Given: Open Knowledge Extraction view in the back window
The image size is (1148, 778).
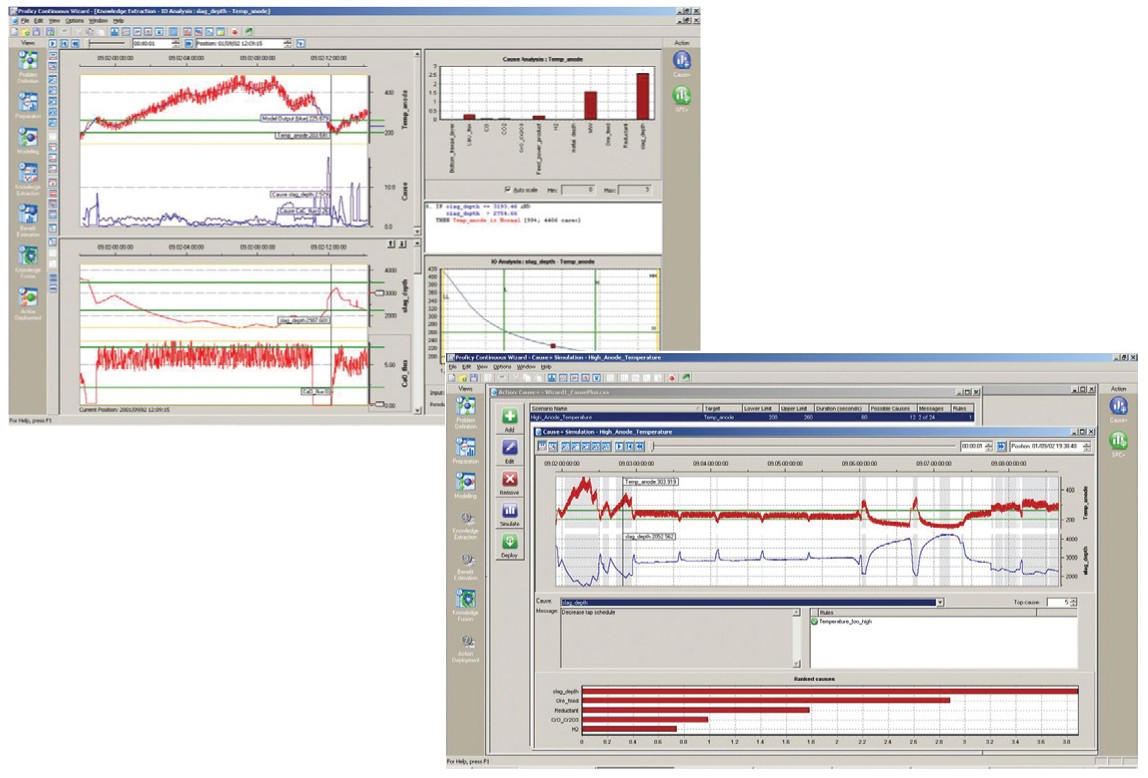Looking at the screenshot, I should click(28, 179).
